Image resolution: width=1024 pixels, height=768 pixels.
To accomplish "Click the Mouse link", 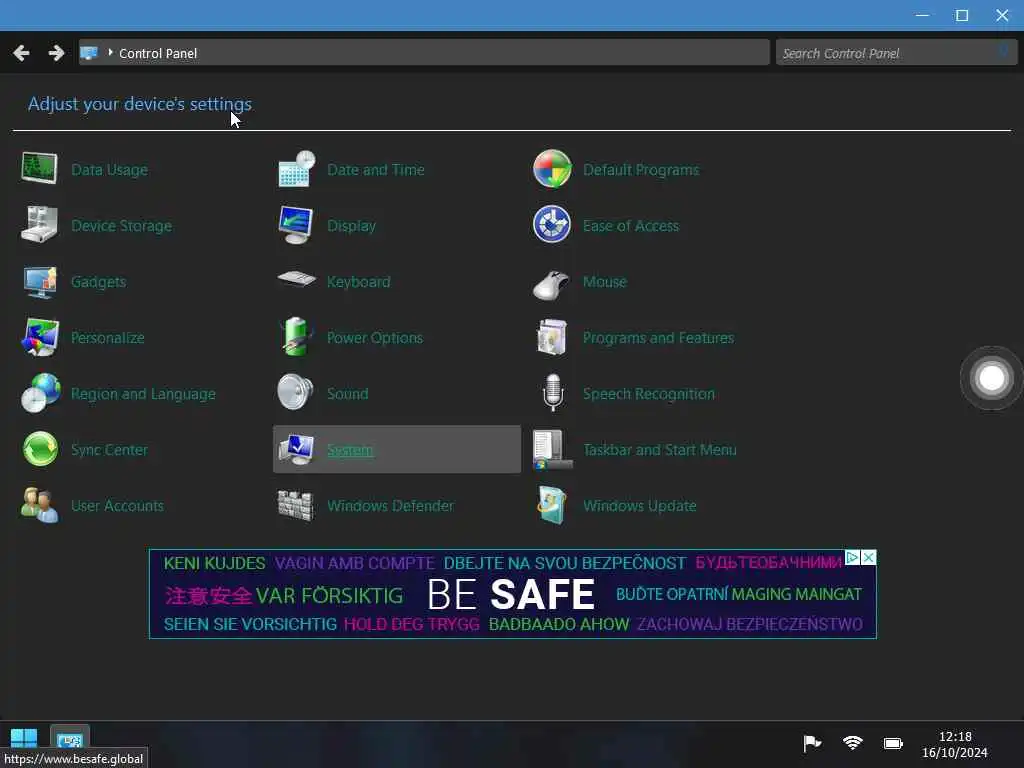I will coord(605,282).
